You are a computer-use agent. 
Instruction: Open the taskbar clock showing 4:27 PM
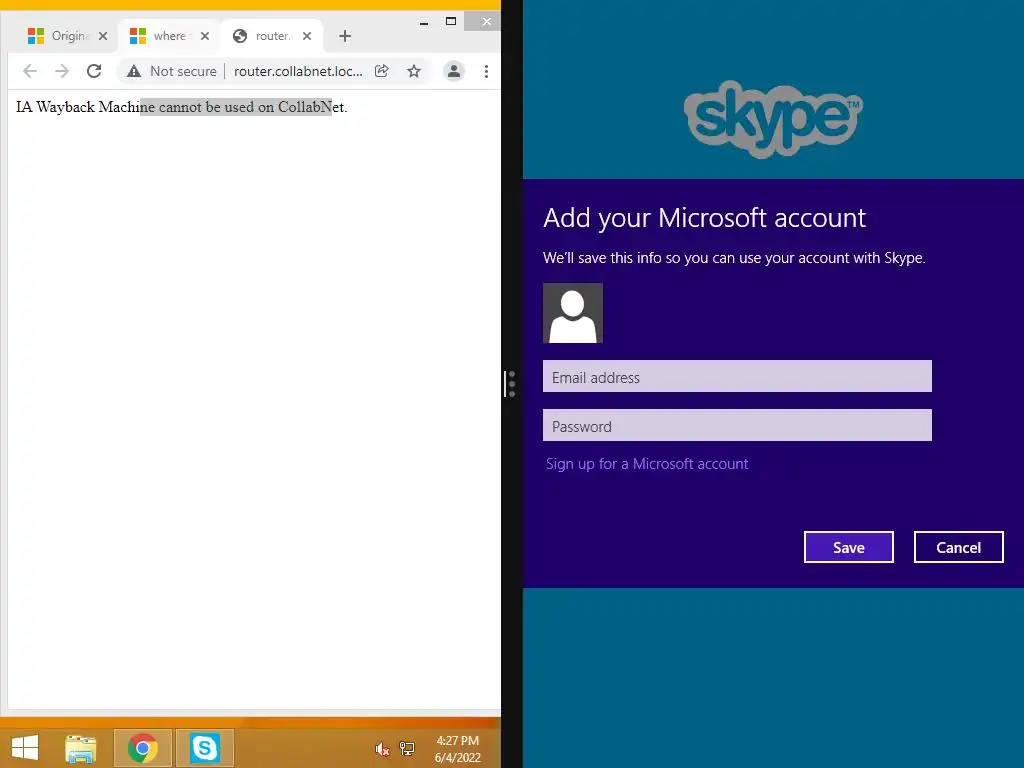[458, 749]
